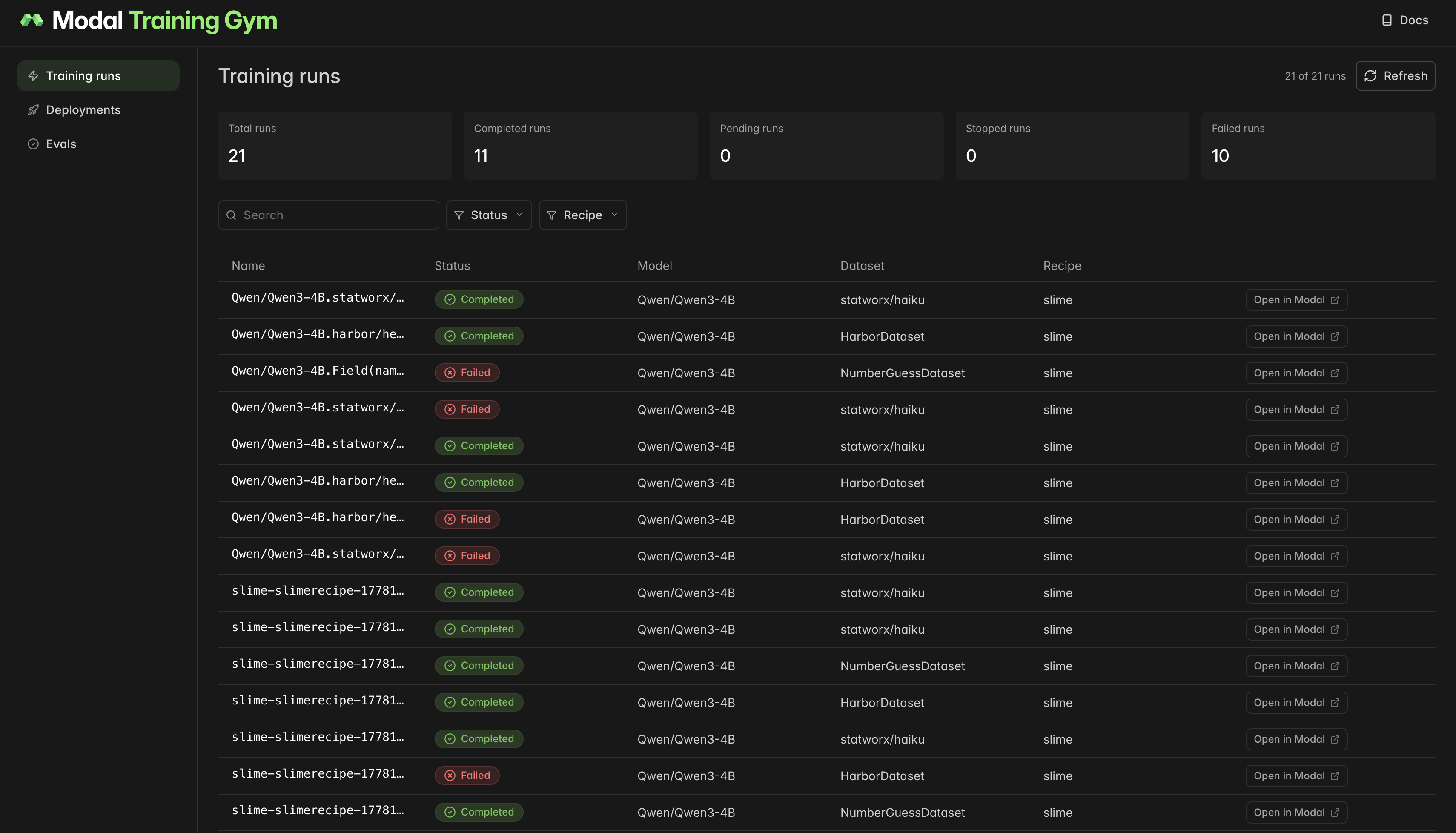Select the Qwen/Qwen3-4B.Field(nam… run name

pyautogui.click(x=318, y=371)
